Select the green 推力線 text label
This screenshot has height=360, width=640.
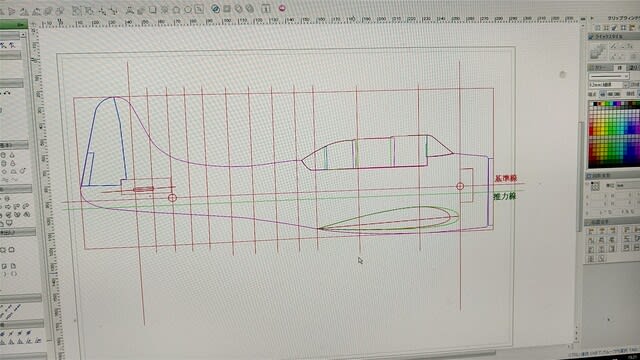[x=504, y=196]
